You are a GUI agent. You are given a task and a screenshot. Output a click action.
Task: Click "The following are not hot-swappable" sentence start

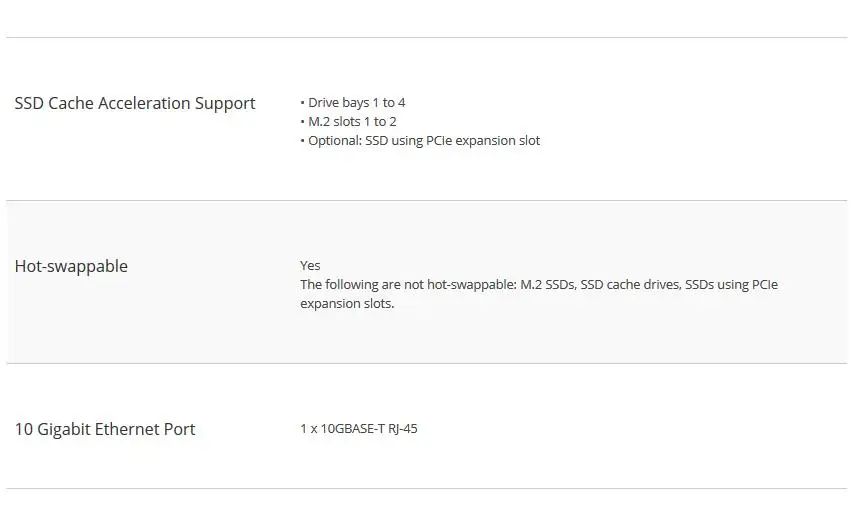coord(407,284)
